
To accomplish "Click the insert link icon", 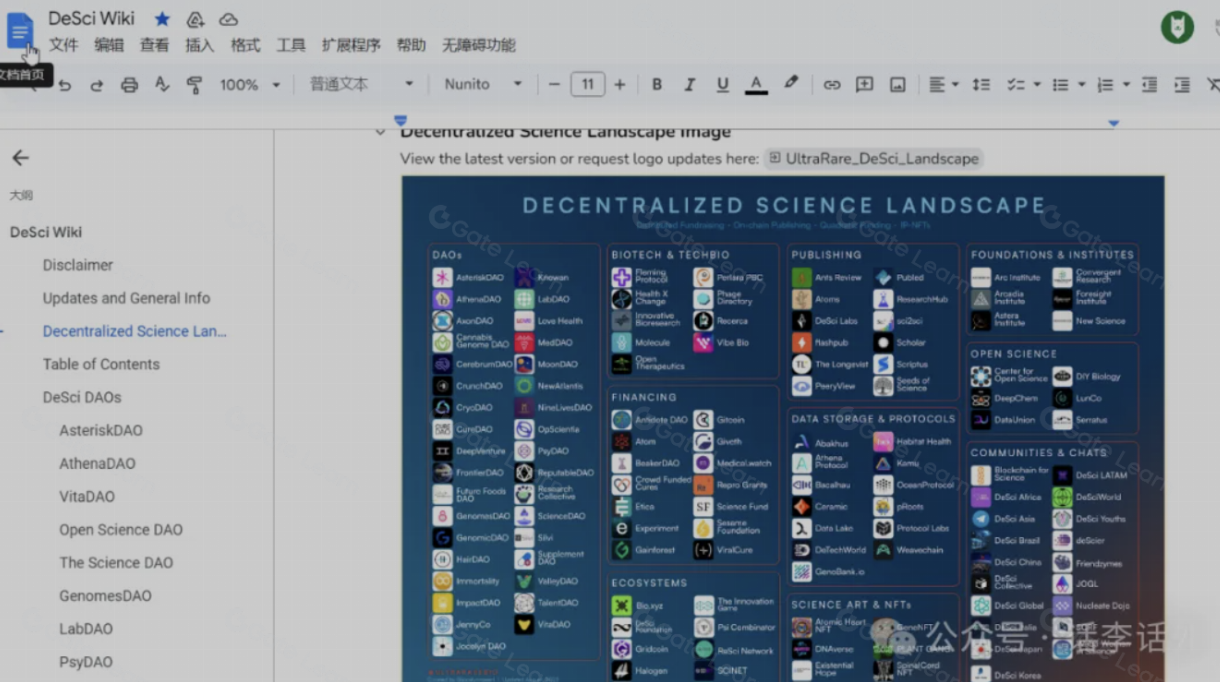I will [x=831, y=85].
